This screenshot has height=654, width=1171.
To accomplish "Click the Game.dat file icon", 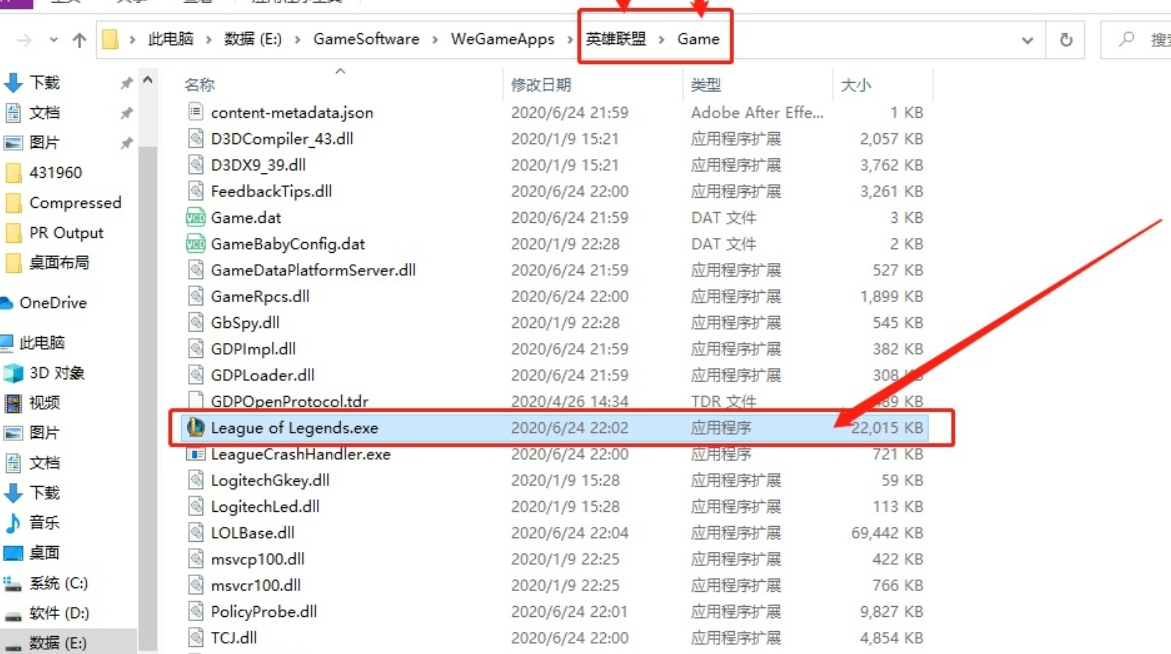I will point(196,217).
